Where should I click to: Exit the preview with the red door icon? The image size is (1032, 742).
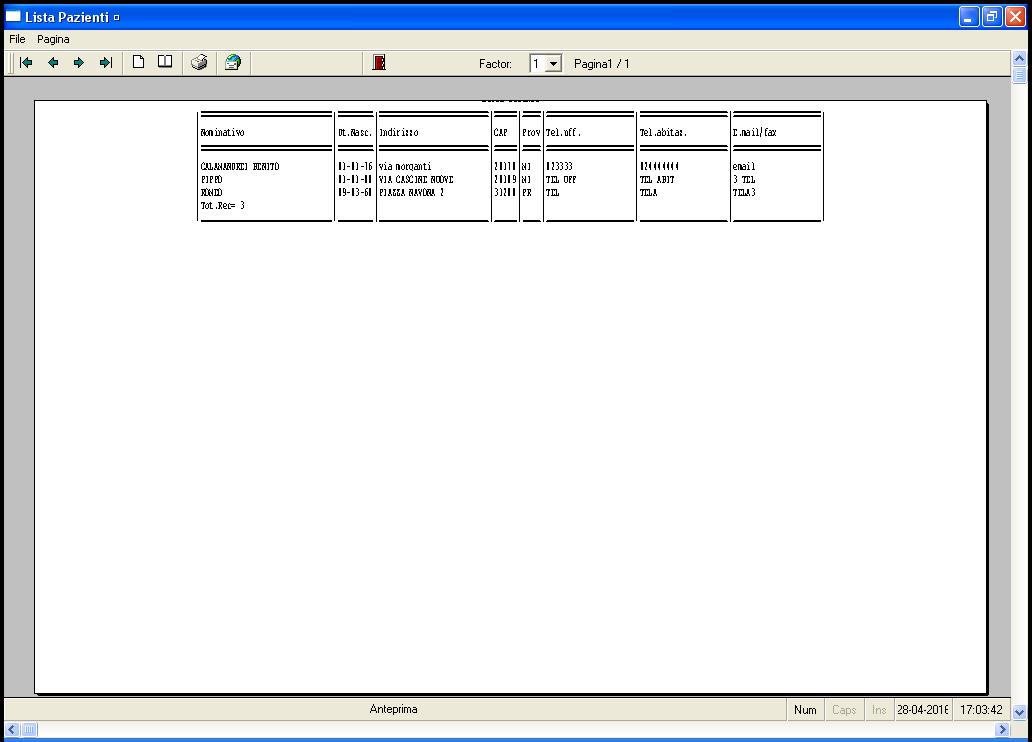379,63
